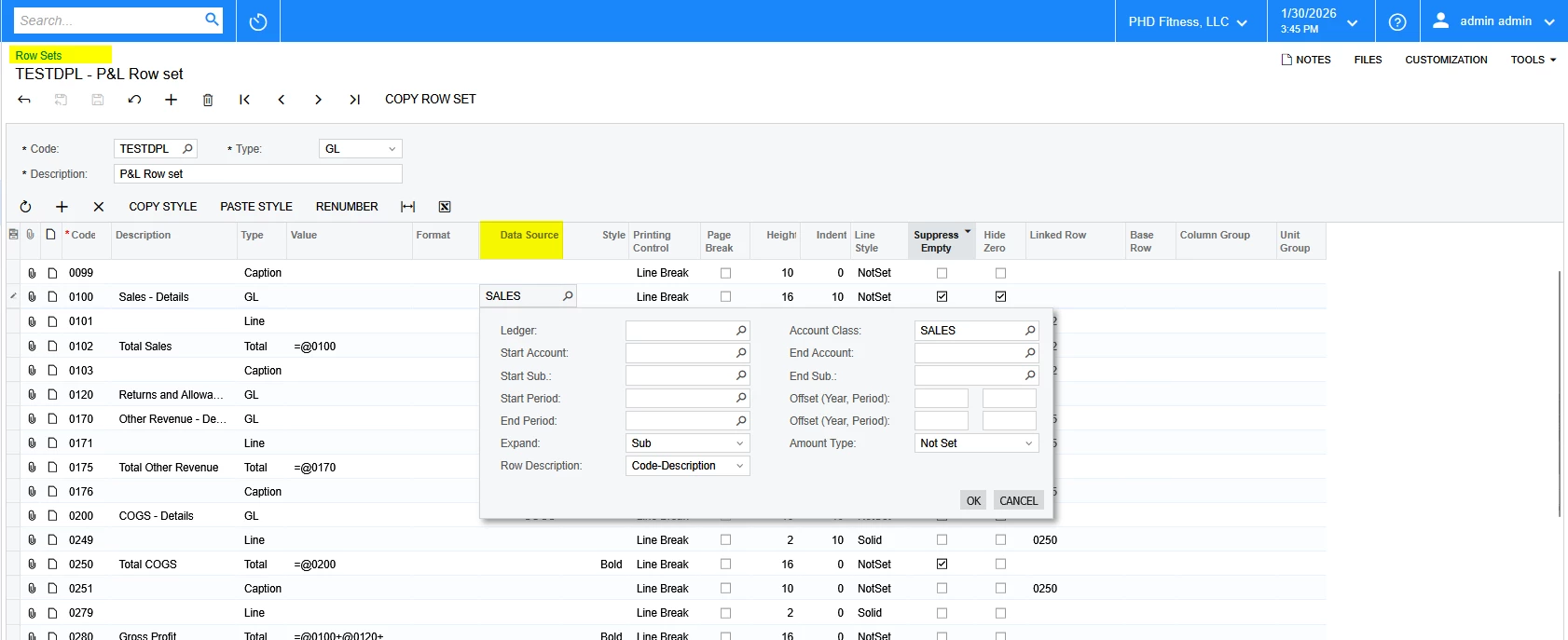Click the vertical scrollbar

1560,394
